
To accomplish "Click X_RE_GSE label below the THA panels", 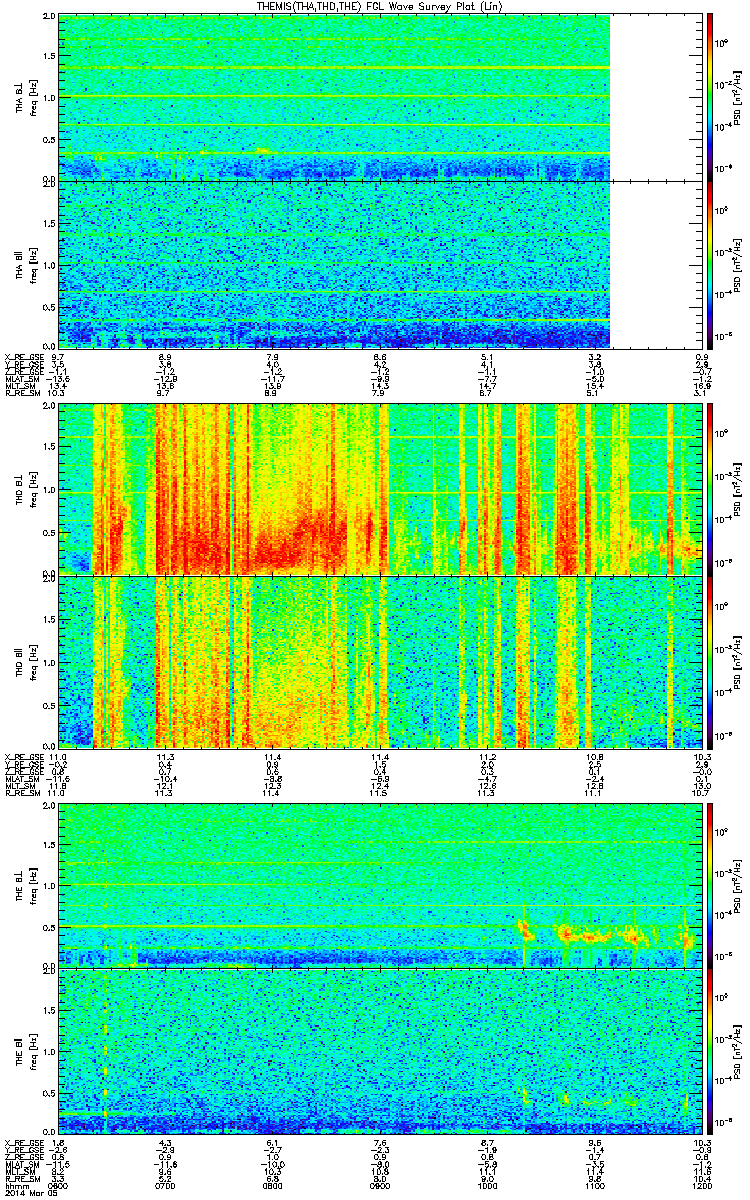I will pos(23,356).
